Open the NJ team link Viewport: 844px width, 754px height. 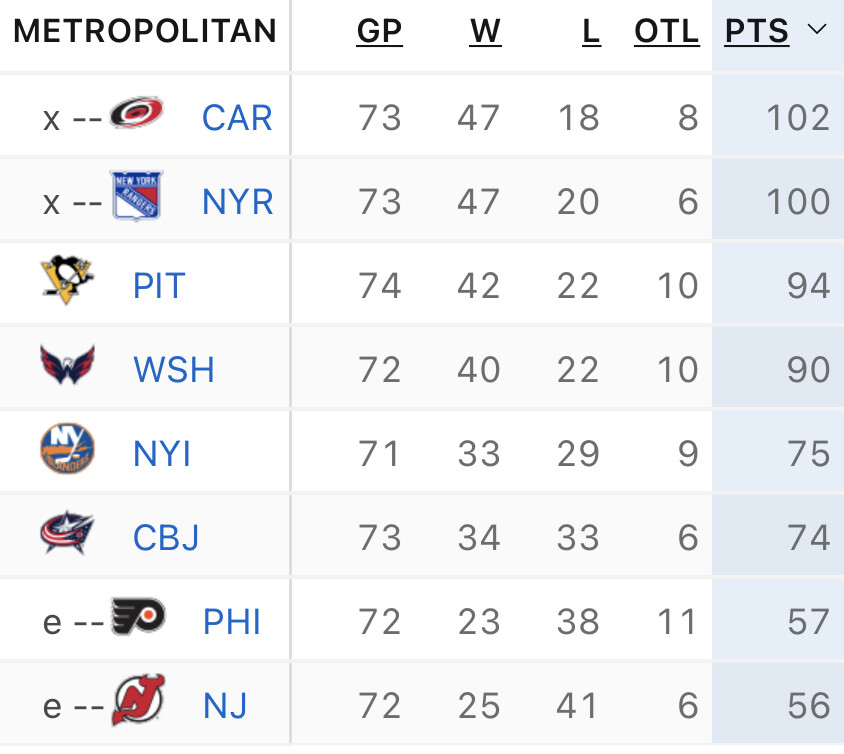point(225,707)
